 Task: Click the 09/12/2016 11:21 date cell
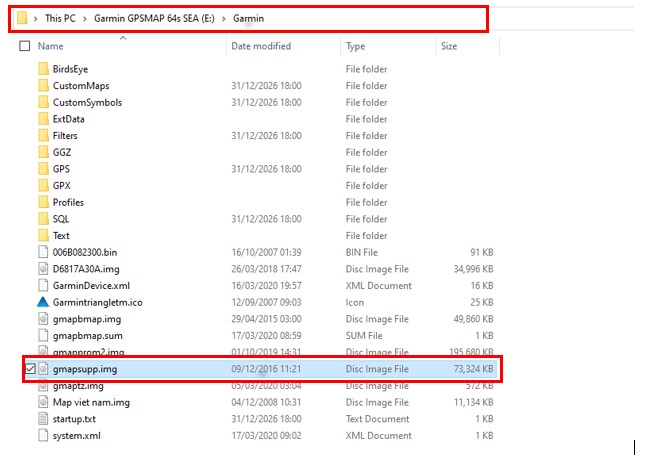click(266, 369)
